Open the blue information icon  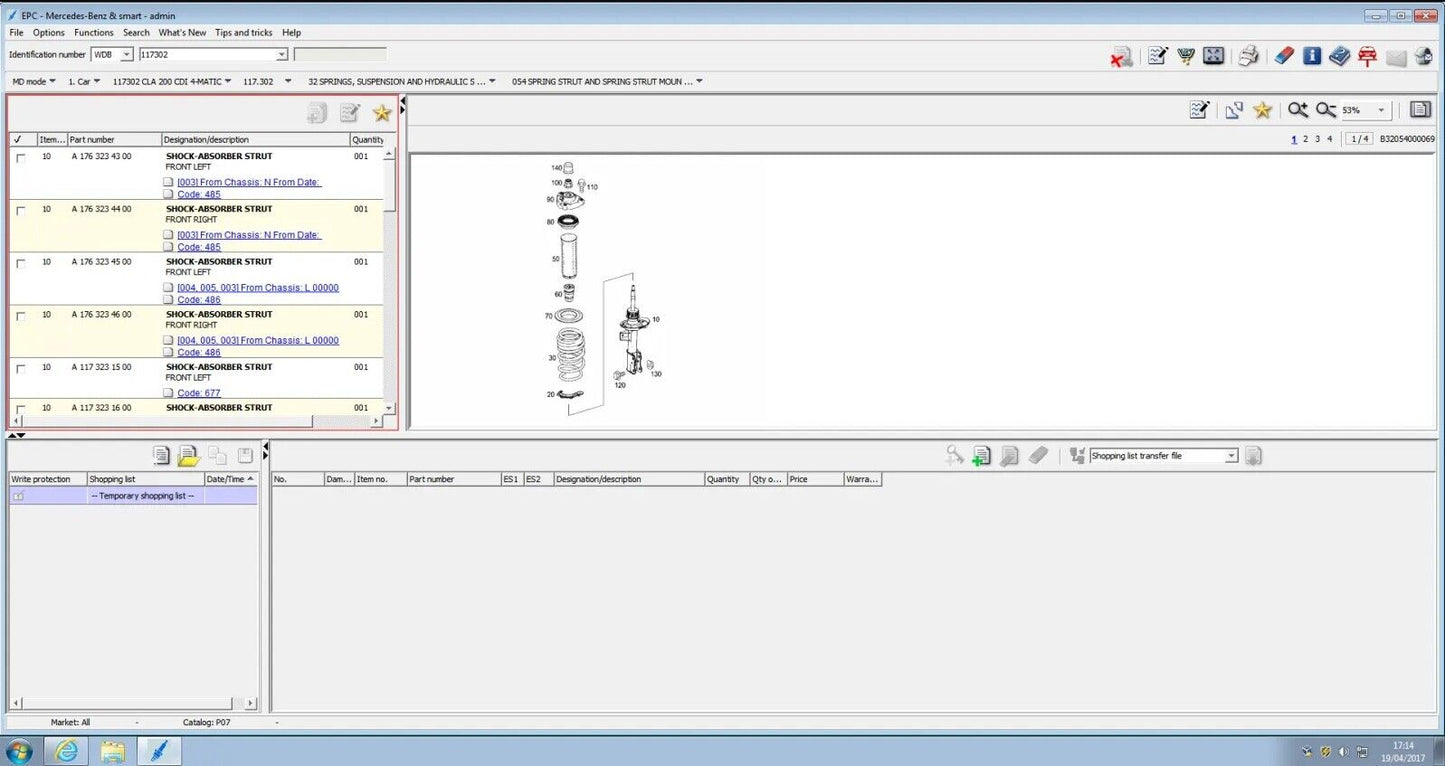(x=1312, y=56)
